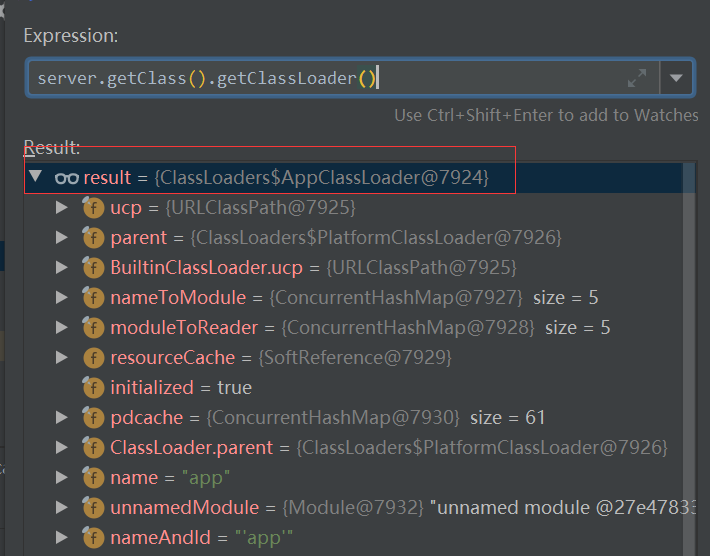This screenshot has width=710, height=556.
Task: Click the glasses watch icon beside result
Action: pyautogui.click(x=67, y=178)
